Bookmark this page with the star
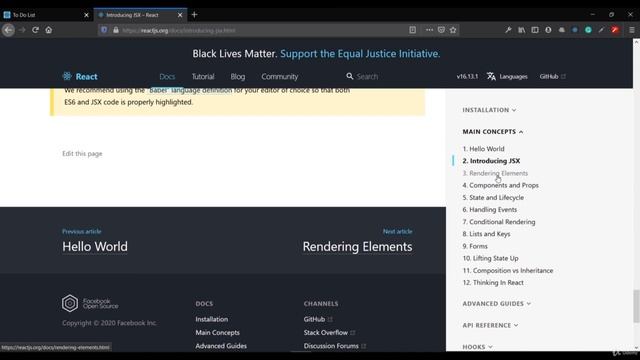The image size is (640, 360). 453,30
